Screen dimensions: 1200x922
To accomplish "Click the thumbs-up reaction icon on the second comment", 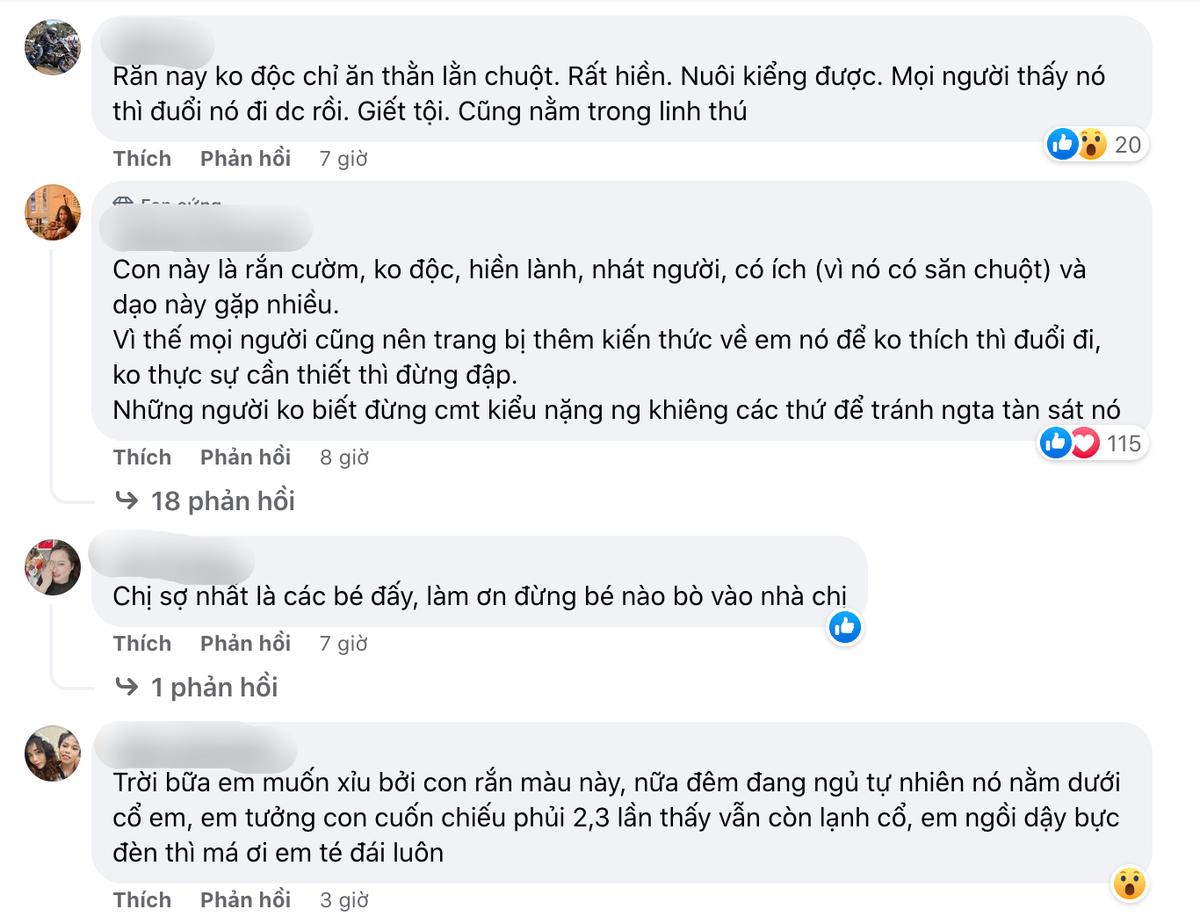I will [1056, 442].
